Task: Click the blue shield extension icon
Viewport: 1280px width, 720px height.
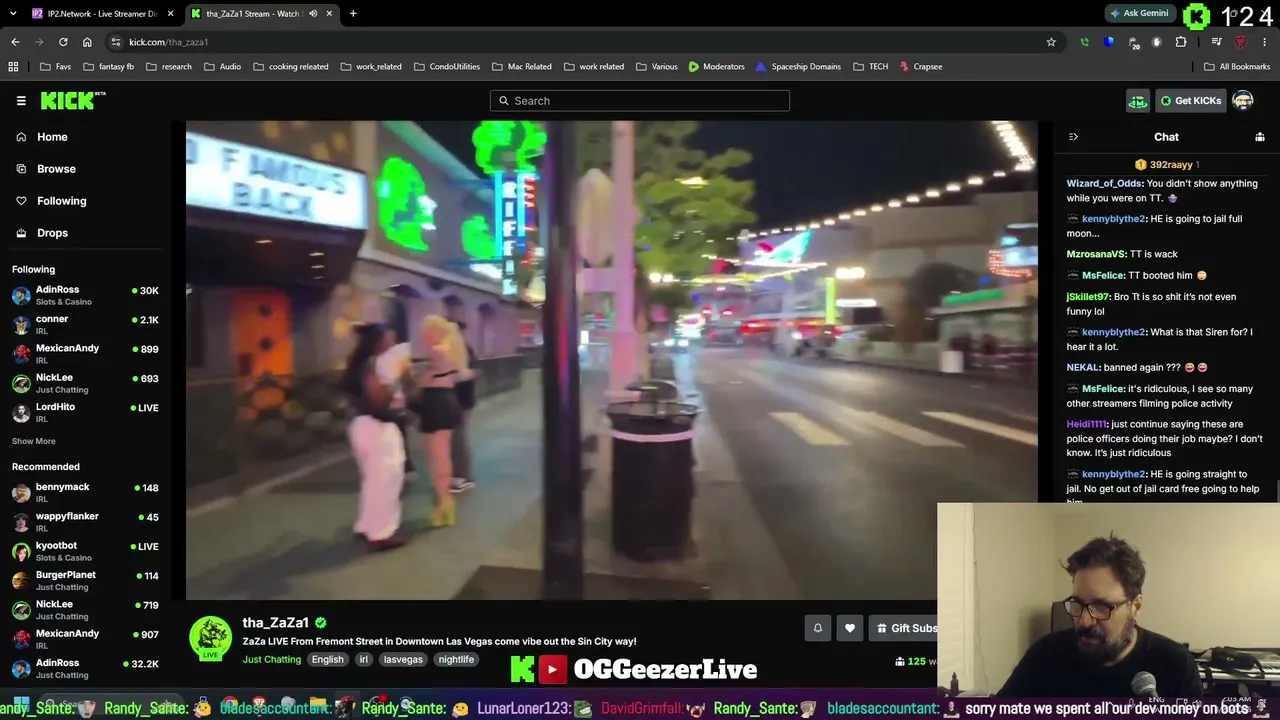Action: 1108,42
